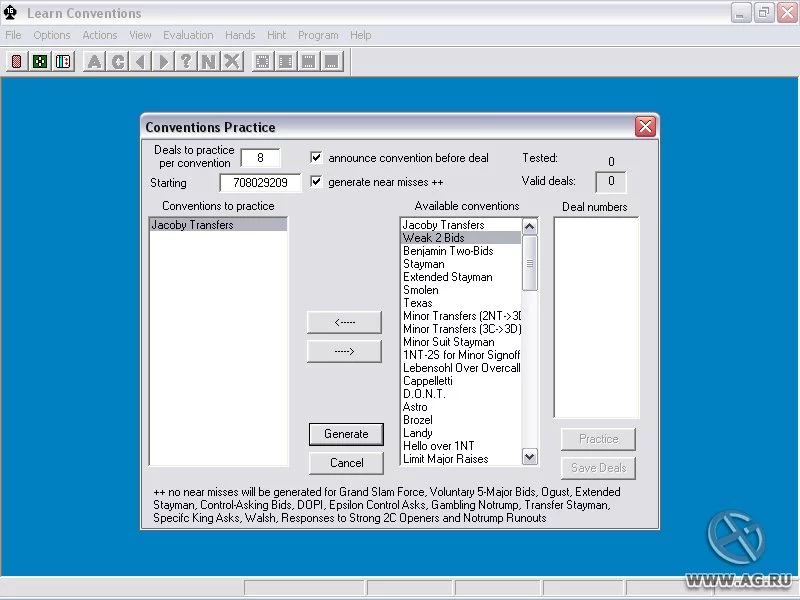Image resolution: width=800 pixels, height=600 pixels.
Task: Click the disabled Practice button
Action: click(x=598, y=439)
